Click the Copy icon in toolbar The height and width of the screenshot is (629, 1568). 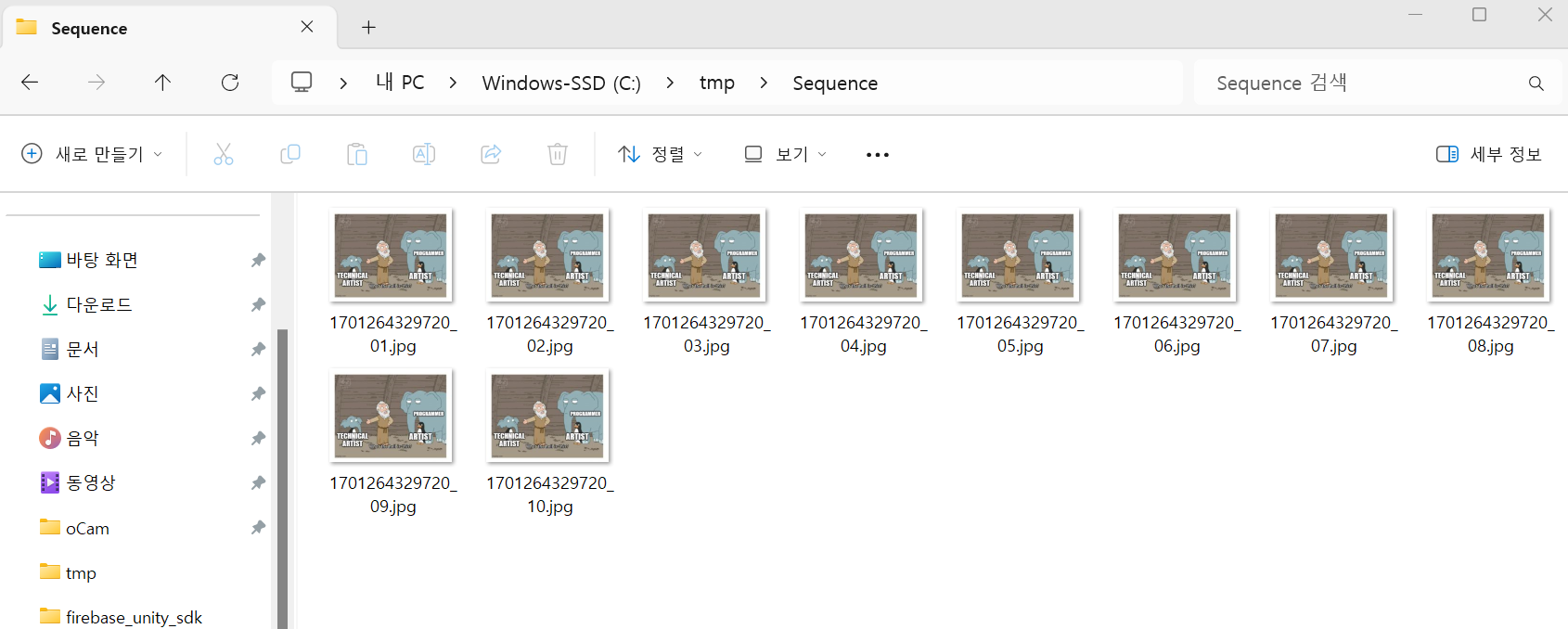[290, 154]
